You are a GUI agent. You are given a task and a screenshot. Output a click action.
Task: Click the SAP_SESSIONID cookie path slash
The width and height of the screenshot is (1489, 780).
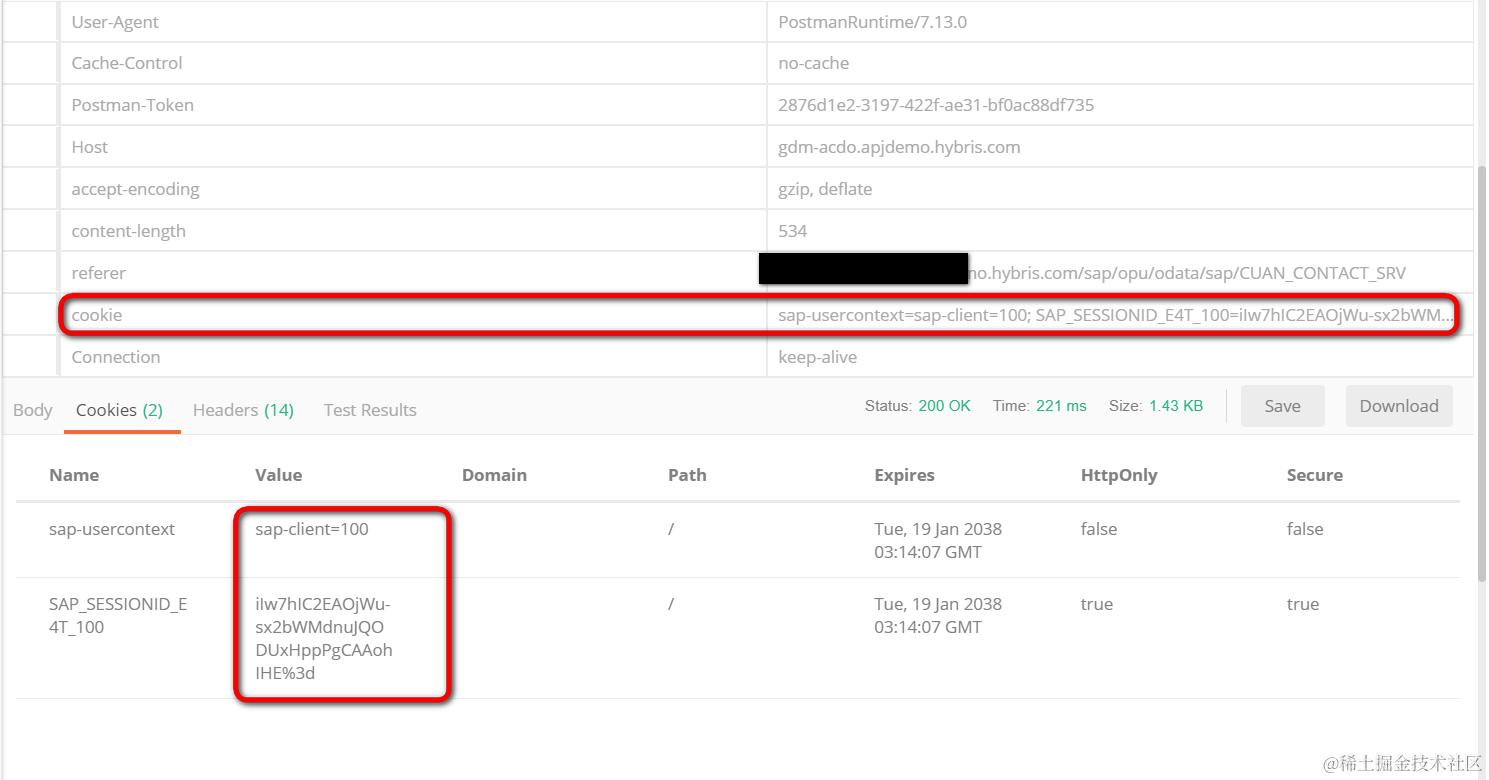tap(671, 604)
